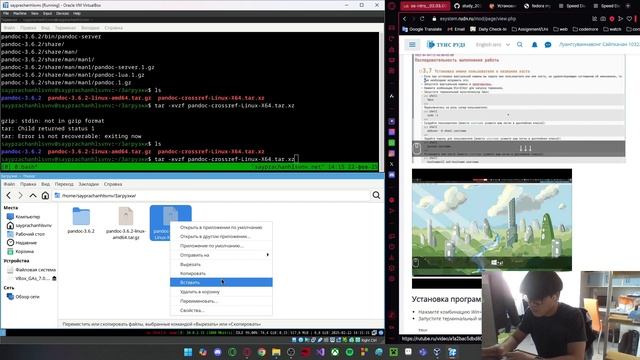The image size is (640, 360).
Task: Open the messages chat bubble icon
Action: pos(548,44)
